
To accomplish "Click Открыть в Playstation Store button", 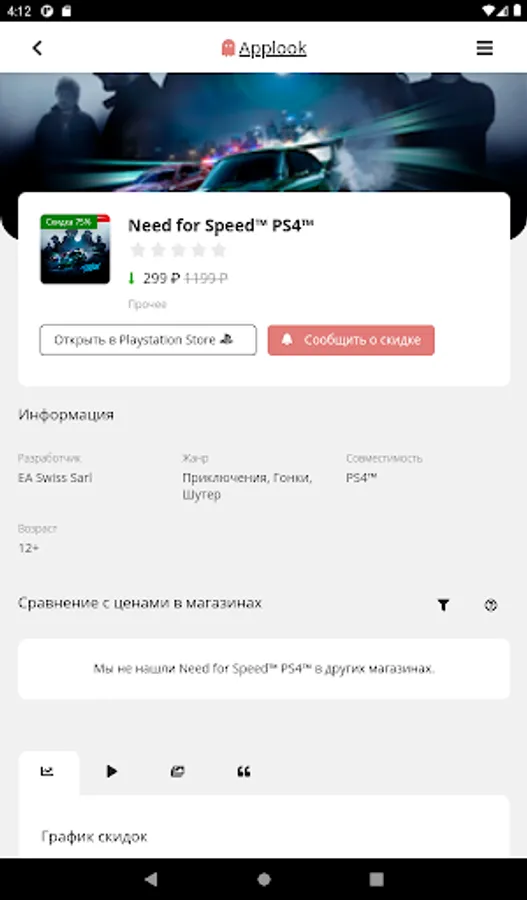I will (148, 340).
